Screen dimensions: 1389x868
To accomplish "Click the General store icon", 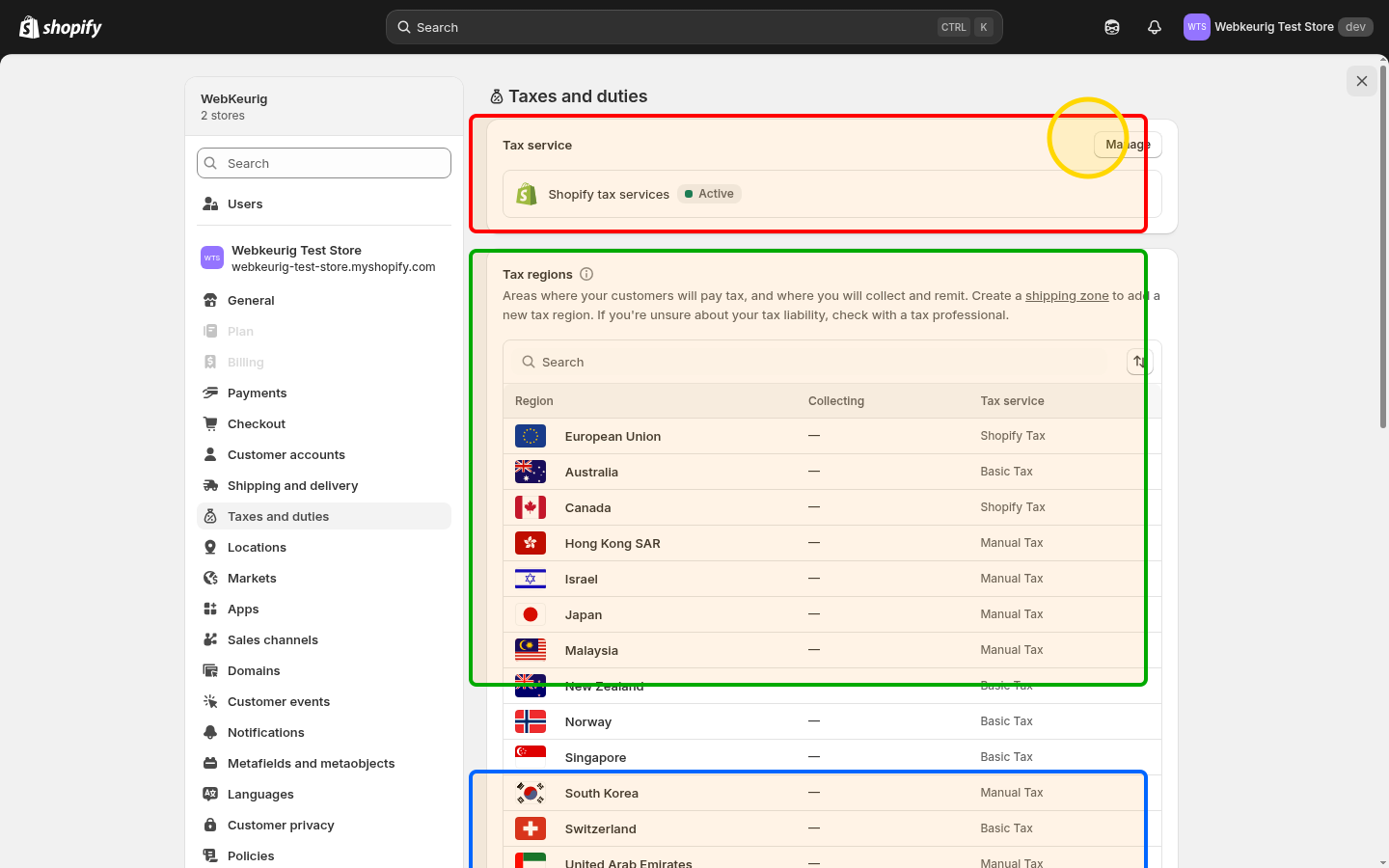I will (x=210, y=300).
